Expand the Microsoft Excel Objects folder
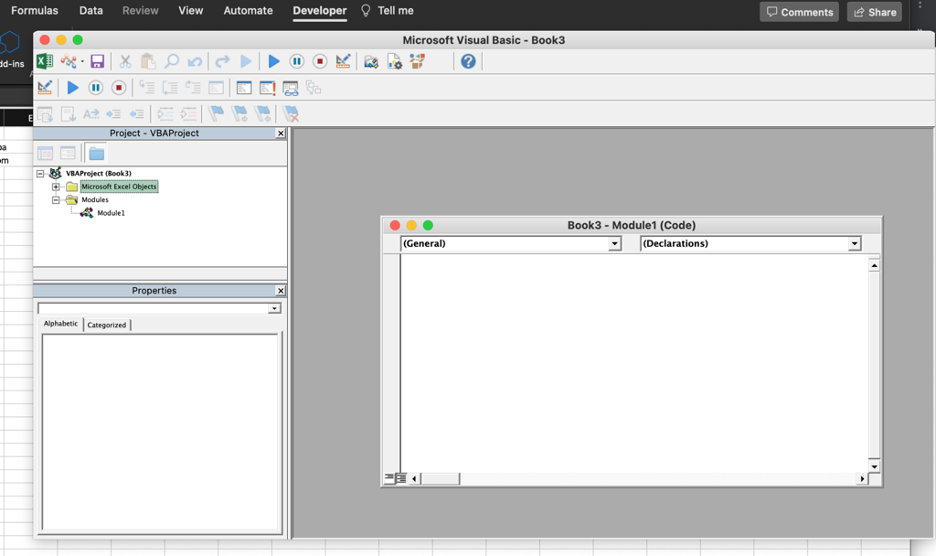The image size is (936, 556). (x=56, y=186)
